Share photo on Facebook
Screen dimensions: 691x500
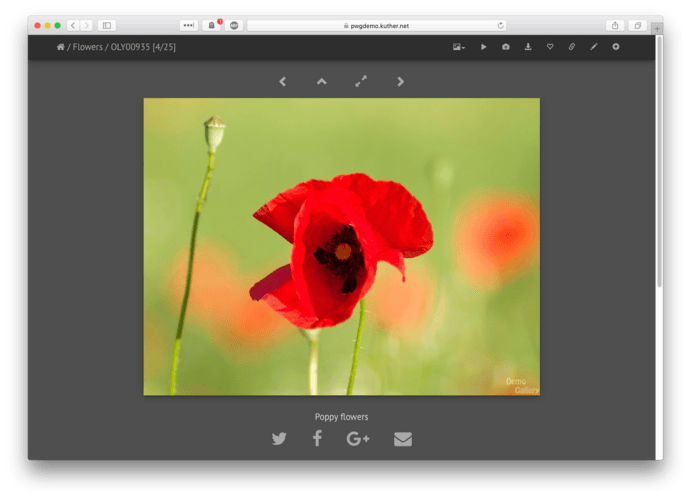pos(317,438)
